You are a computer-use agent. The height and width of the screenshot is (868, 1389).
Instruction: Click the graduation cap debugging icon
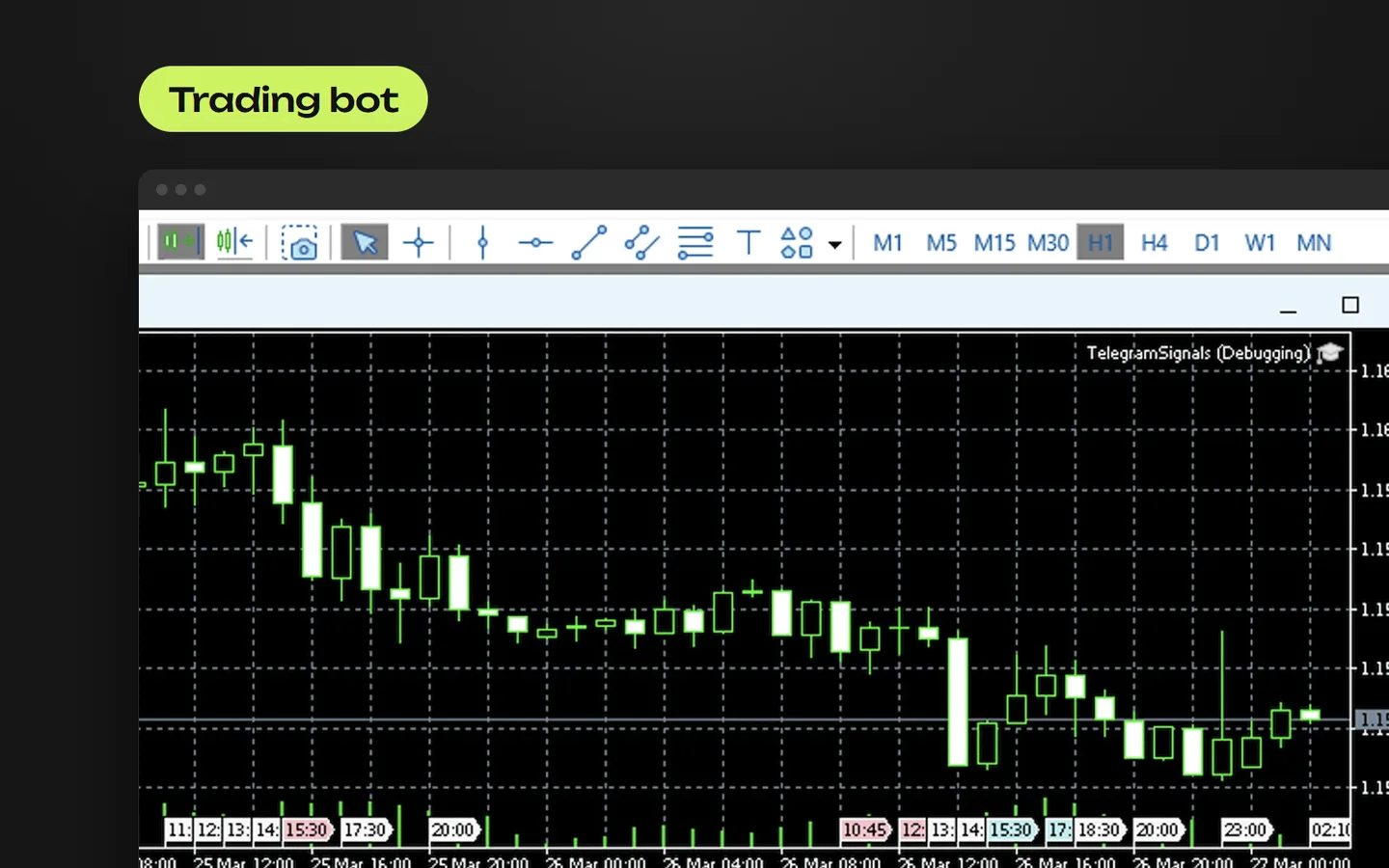(x=1330, y=353)
